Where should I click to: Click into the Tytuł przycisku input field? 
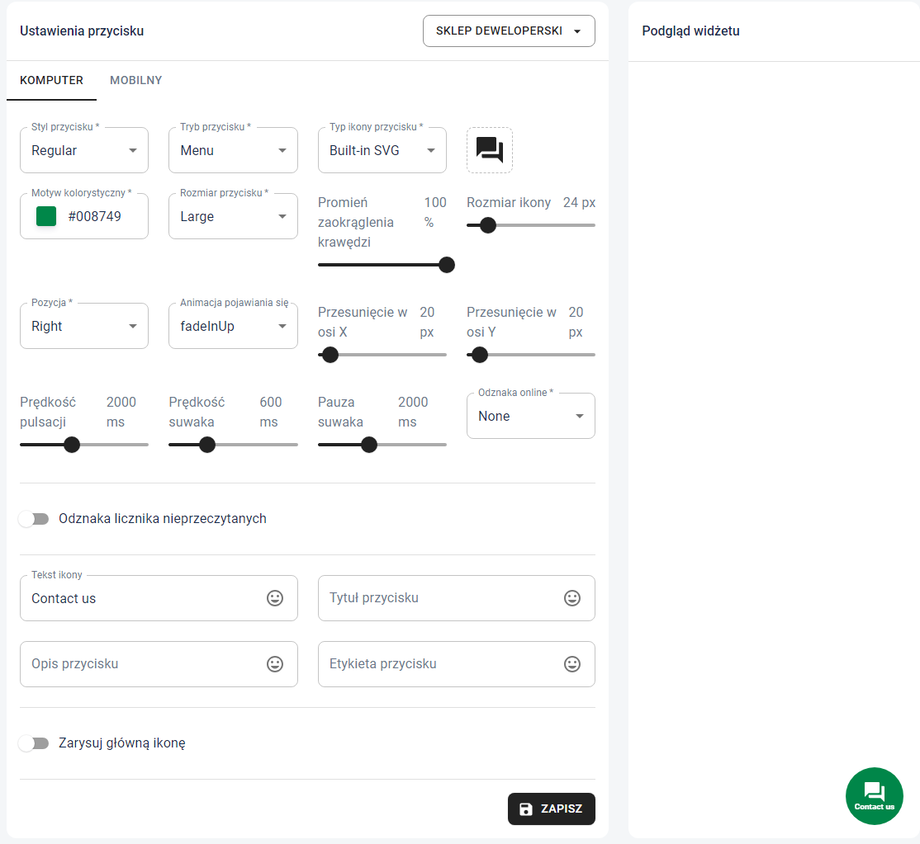click(x=440, y=598)
